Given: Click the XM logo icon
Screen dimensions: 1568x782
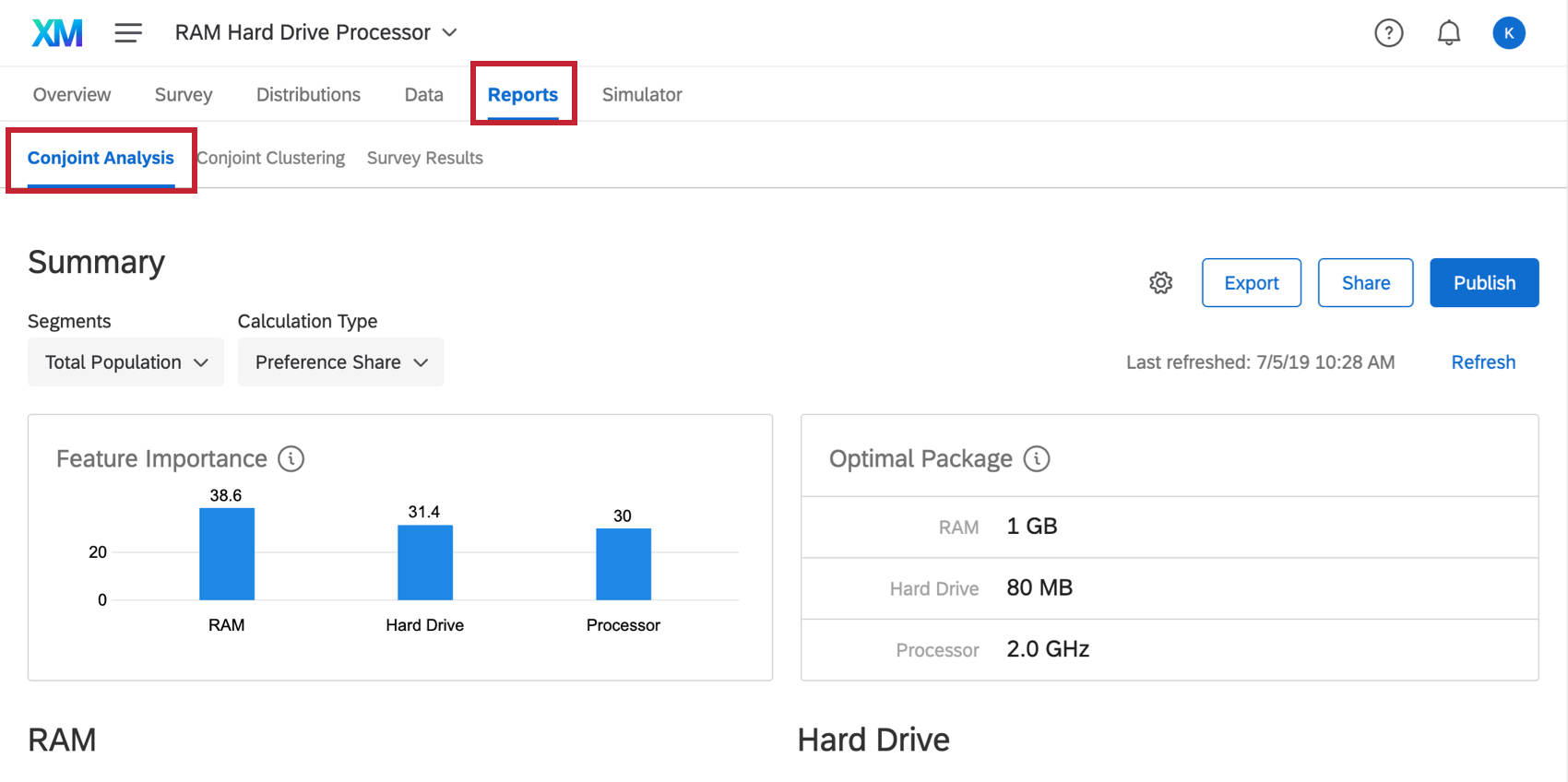Looking at the screenshot, I should pyautogui.click(x=57, y=33).
